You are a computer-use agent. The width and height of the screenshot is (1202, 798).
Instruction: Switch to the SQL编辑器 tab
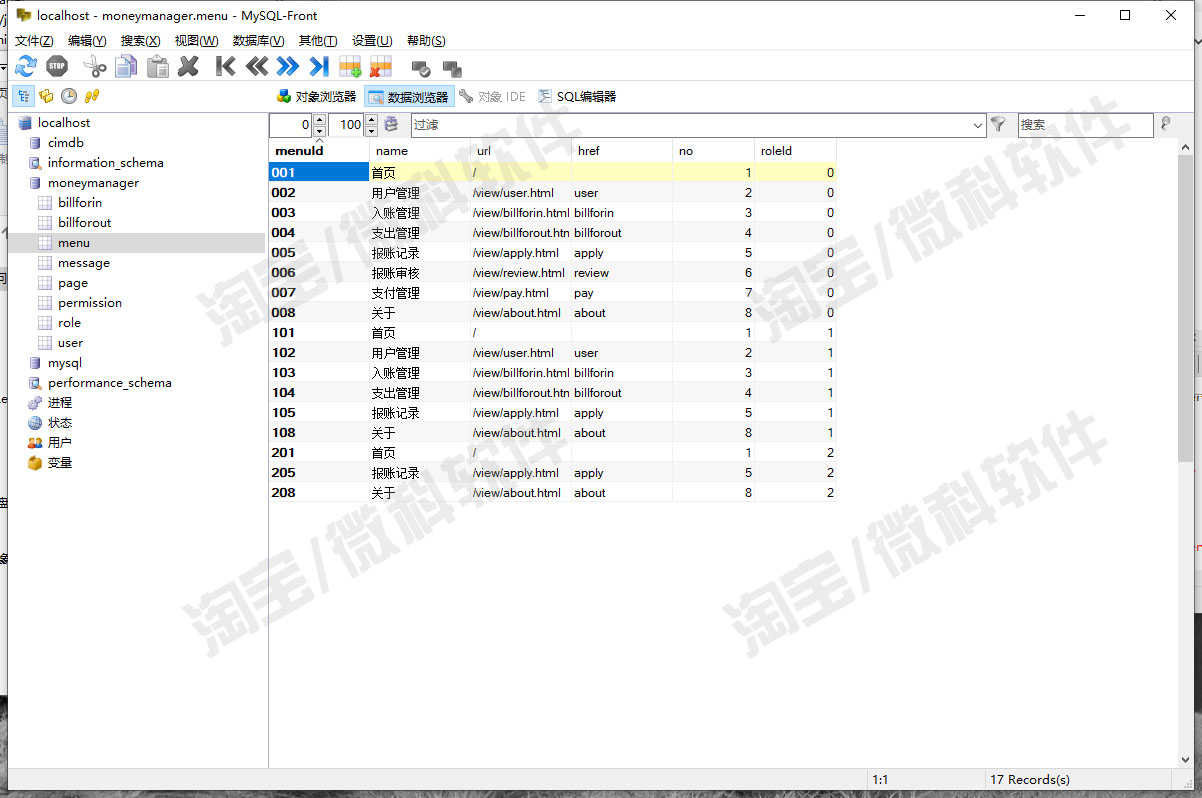click(577, 97)
